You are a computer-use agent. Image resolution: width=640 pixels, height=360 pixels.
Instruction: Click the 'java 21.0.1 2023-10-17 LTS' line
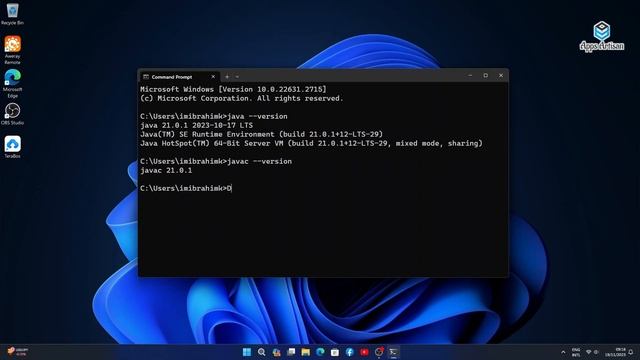196,125
